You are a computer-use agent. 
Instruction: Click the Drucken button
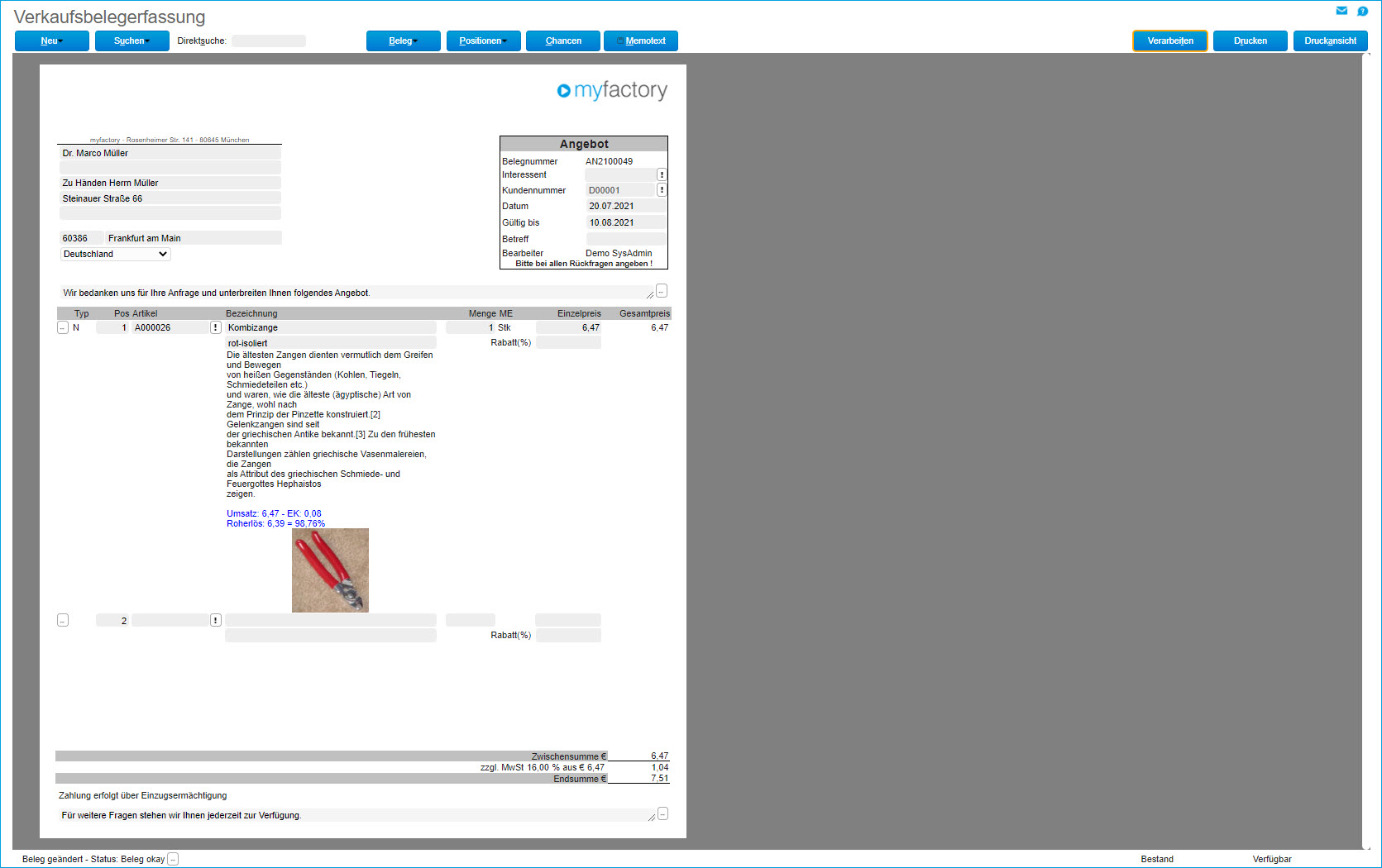point(1250,41)
